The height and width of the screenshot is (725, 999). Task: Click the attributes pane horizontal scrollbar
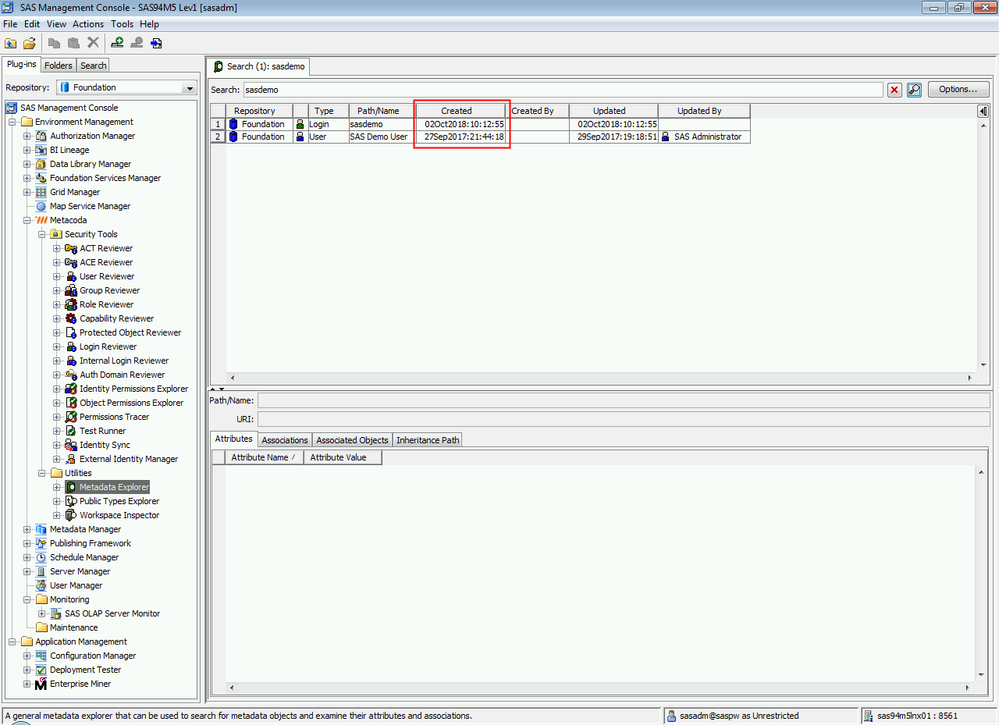coord(599,687)
